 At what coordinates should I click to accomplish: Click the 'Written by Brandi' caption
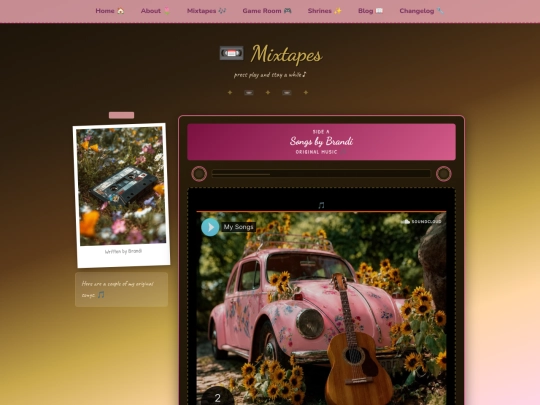[x=123, y=251]
